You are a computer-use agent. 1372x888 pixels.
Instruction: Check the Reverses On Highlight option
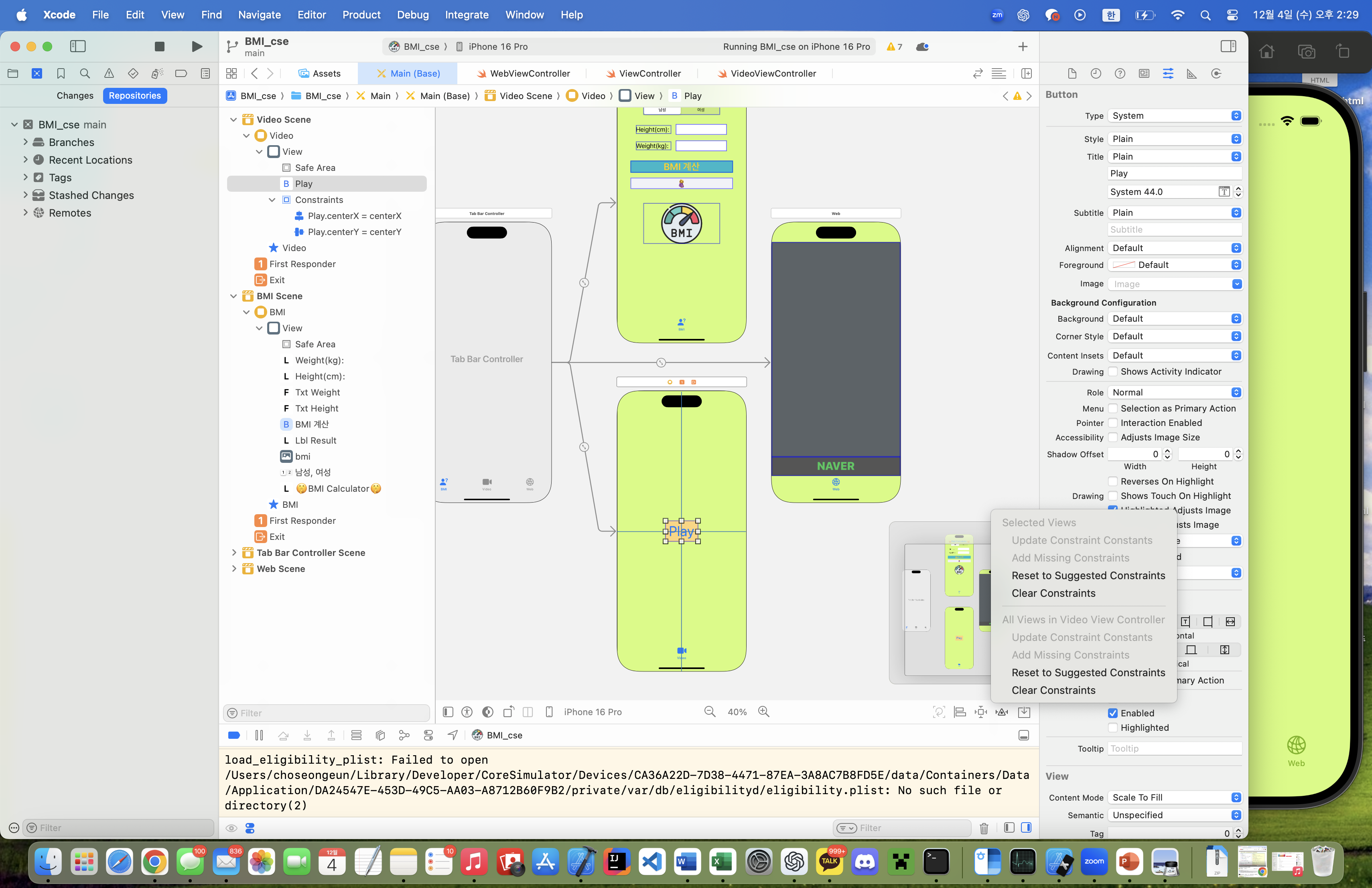(1112, 481)
